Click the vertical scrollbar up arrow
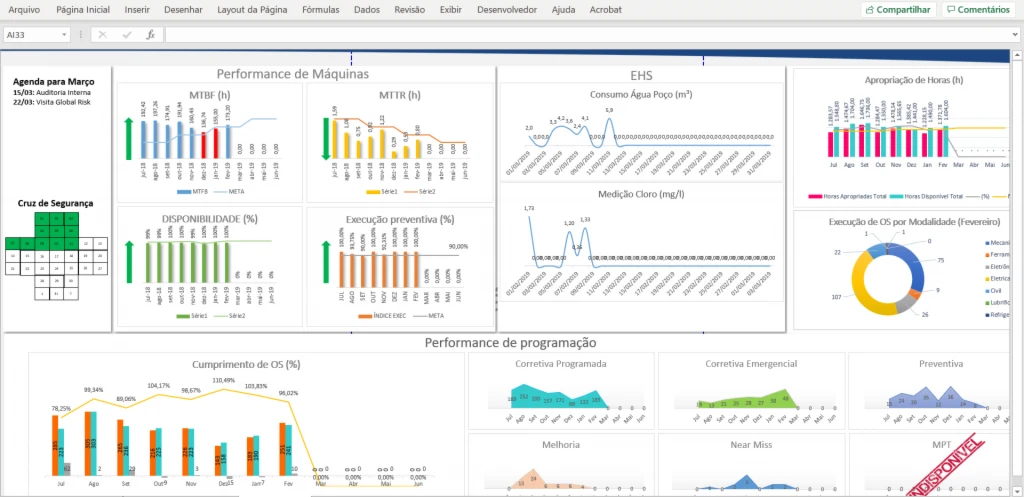Viewport: 1024px width, 497px height. click(x=1017, y=57)
